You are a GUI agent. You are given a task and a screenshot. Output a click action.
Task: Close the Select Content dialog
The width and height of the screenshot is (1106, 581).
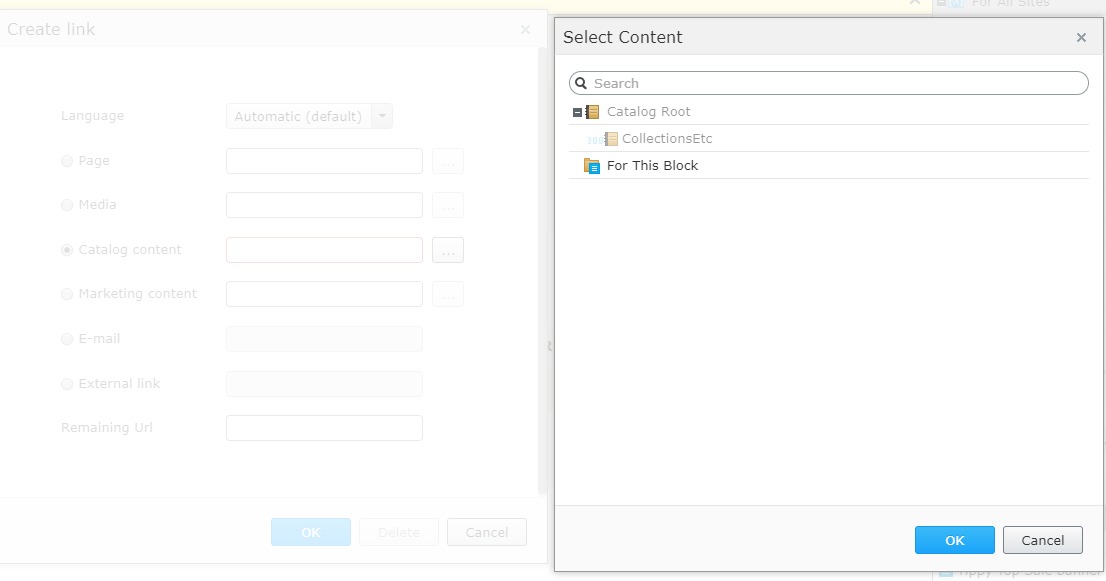click(x=1081, y=38)
